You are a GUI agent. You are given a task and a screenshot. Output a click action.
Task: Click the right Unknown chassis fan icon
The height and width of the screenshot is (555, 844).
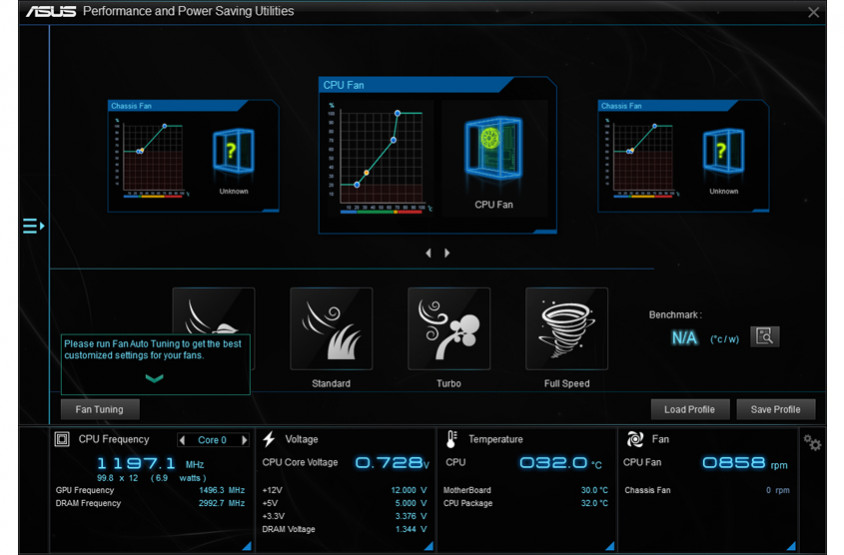point(723,151)
